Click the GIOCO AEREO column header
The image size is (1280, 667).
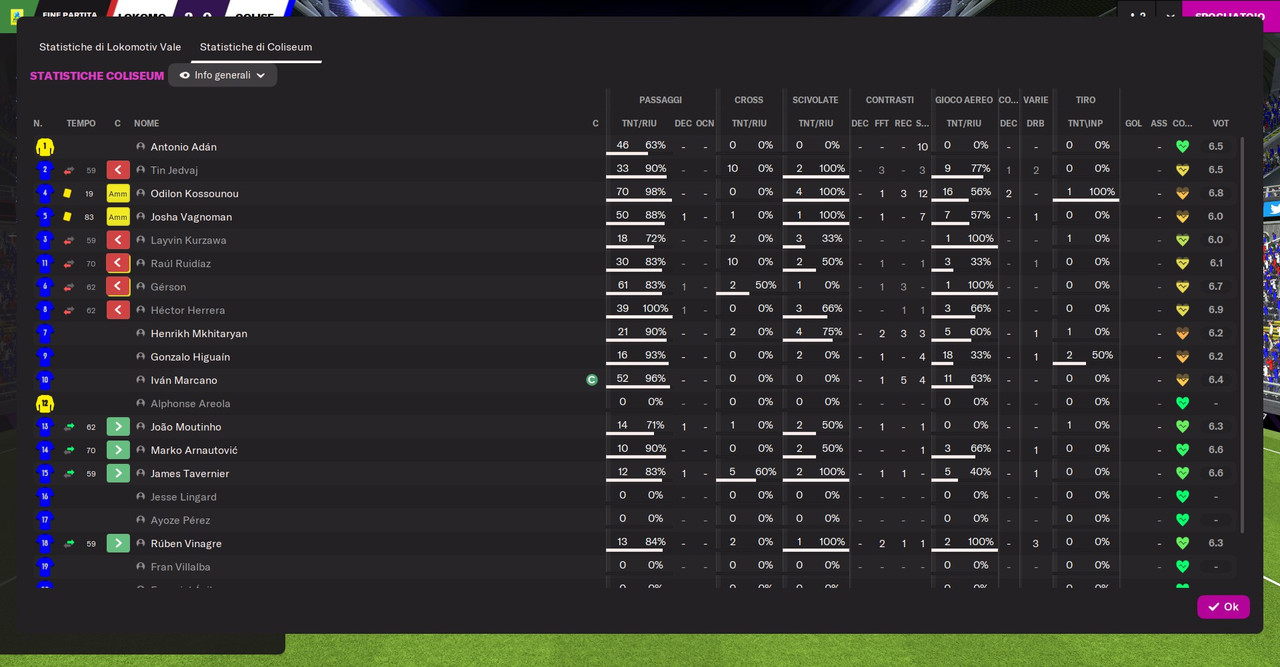(964, 100)
